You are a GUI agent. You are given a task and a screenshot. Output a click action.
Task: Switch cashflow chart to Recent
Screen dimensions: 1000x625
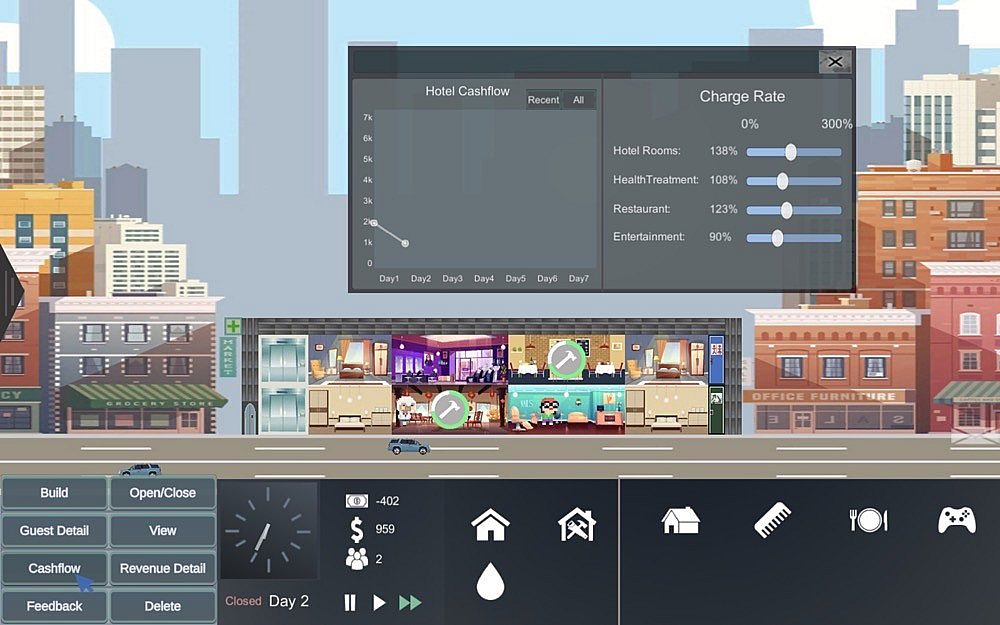click(x=543, y=100)
